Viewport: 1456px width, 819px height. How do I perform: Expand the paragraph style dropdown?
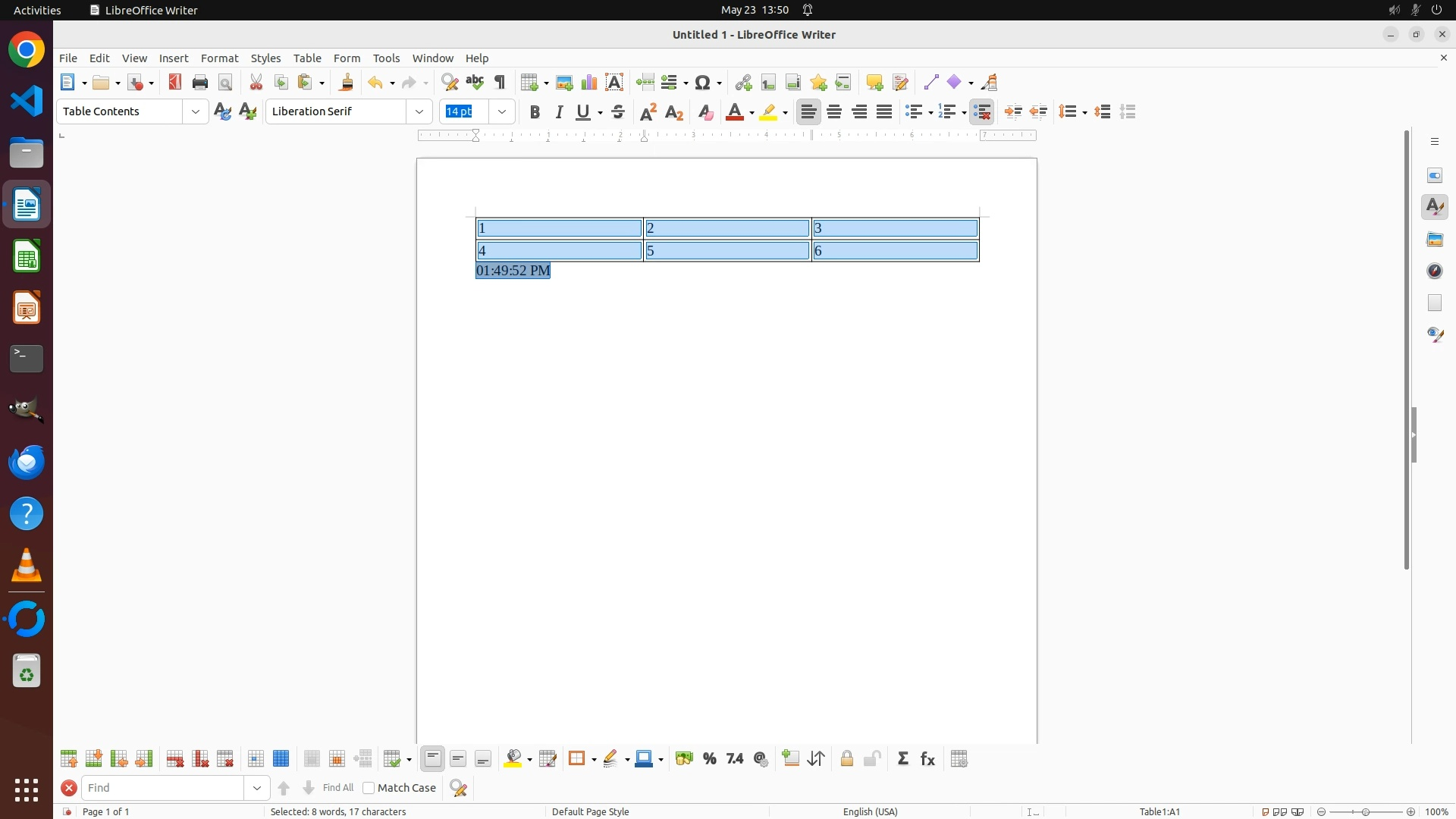tap(196, 112)
